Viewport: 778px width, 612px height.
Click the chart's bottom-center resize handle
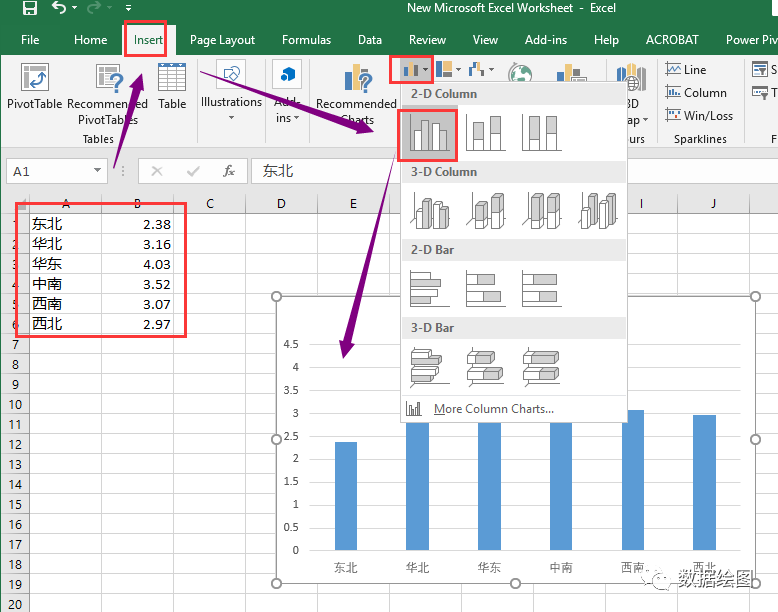(516, 583)
